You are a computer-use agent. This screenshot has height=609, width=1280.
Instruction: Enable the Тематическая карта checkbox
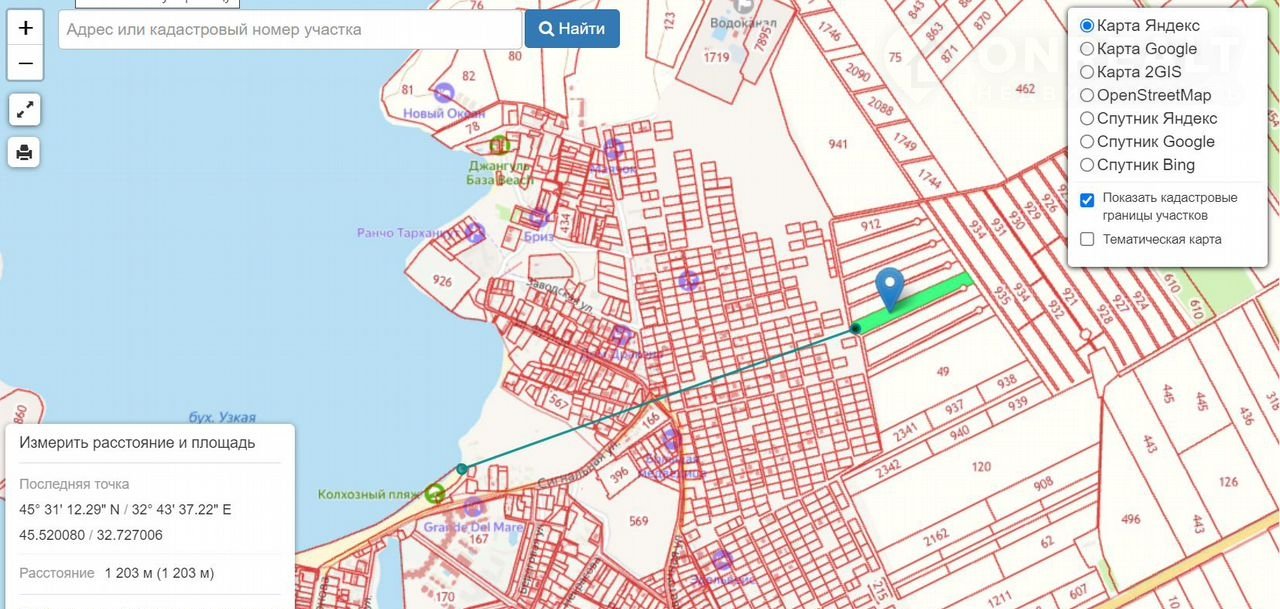(1087, 239)
